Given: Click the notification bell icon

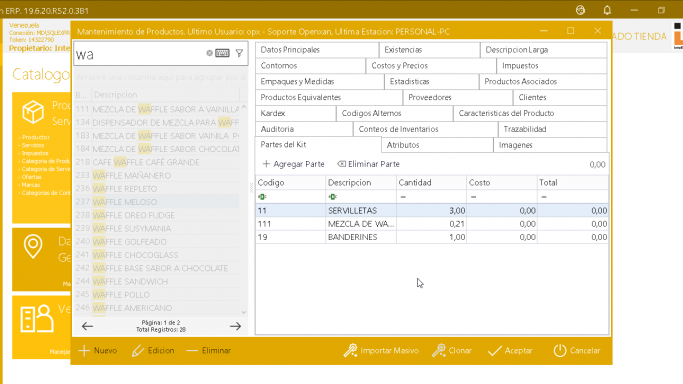Looking at the screenshot, I should 607,10.
